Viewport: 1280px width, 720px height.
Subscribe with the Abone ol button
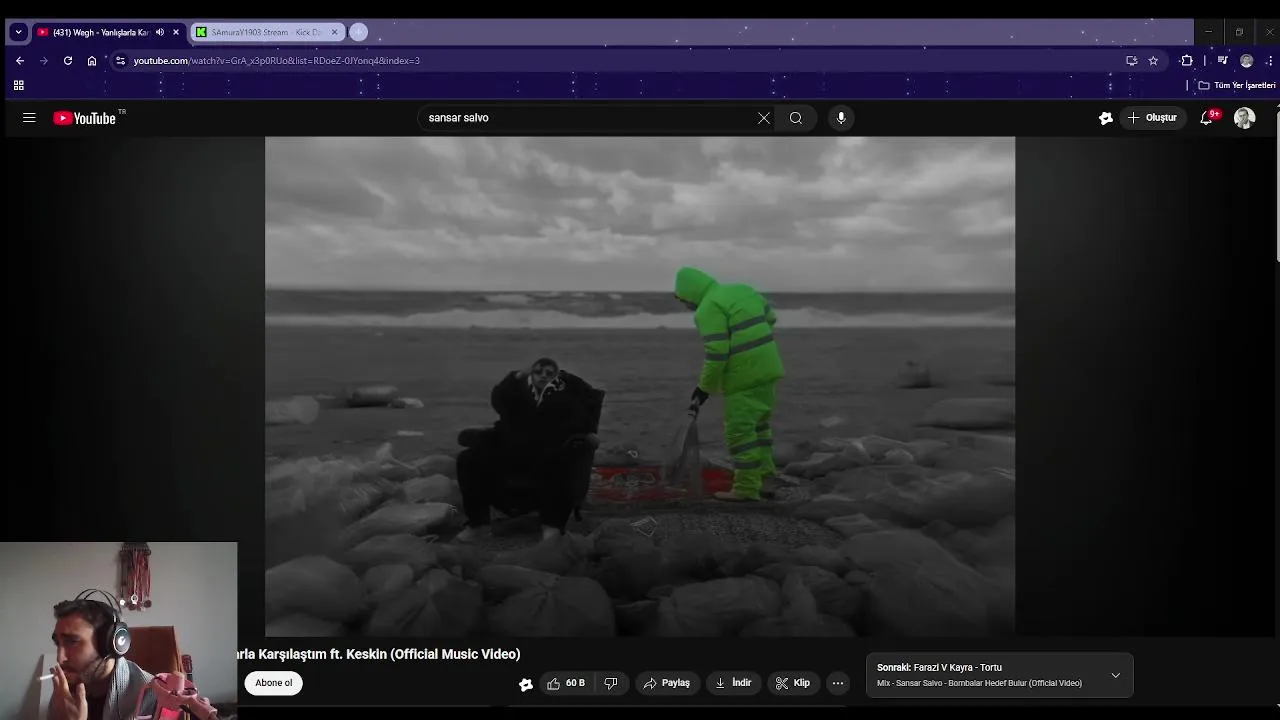pyautogui.click(x=273, y=683)
